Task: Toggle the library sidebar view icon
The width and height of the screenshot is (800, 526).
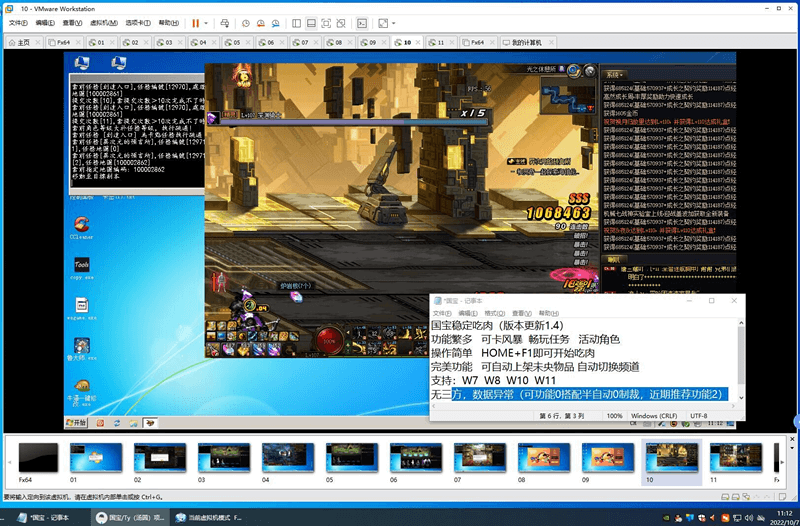Action: point(296,23)
